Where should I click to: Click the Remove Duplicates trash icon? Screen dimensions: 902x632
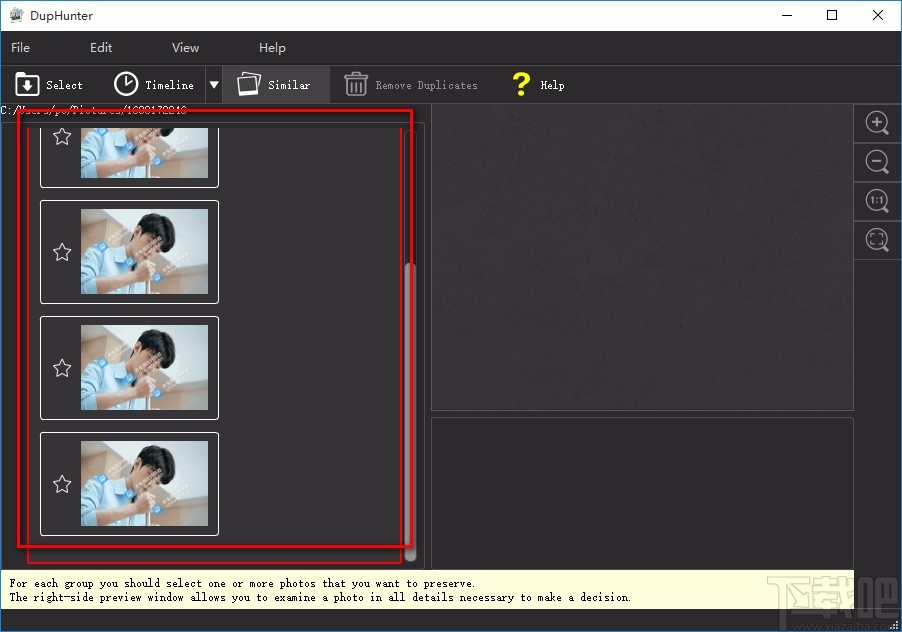pos(356,85)
